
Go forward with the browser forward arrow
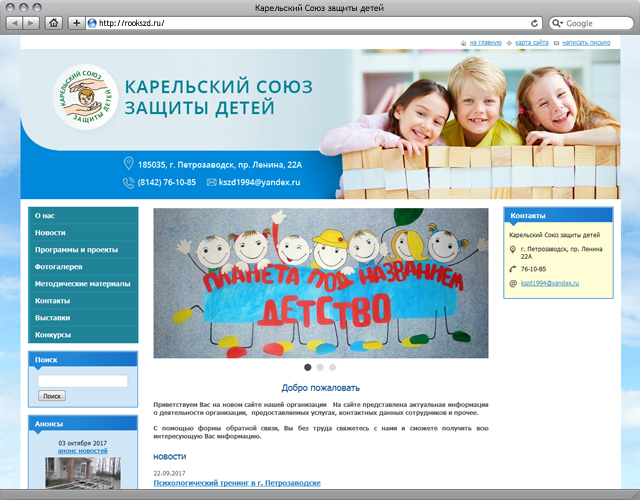click(31, 23)
